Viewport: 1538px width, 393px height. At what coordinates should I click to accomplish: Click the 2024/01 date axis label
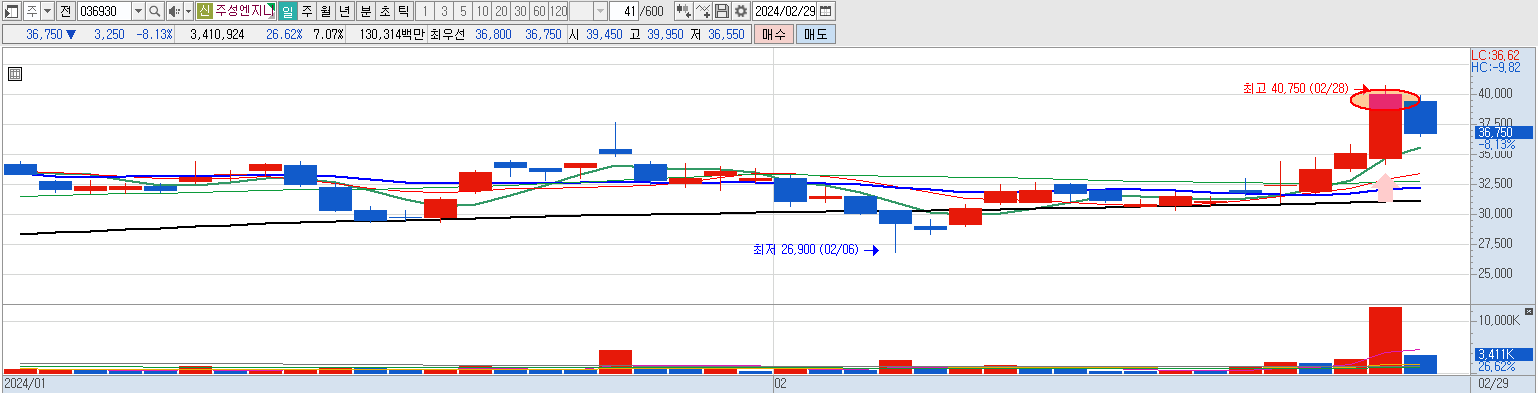[25, 383]
